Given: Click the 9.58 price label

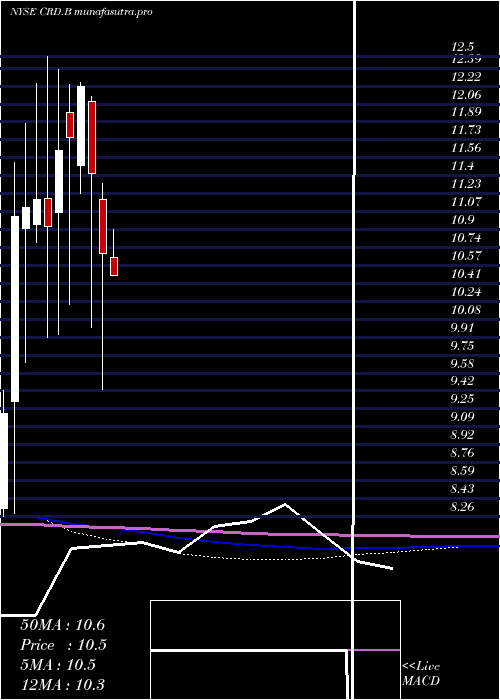Looking at the screenshot, I should point(462,363).
